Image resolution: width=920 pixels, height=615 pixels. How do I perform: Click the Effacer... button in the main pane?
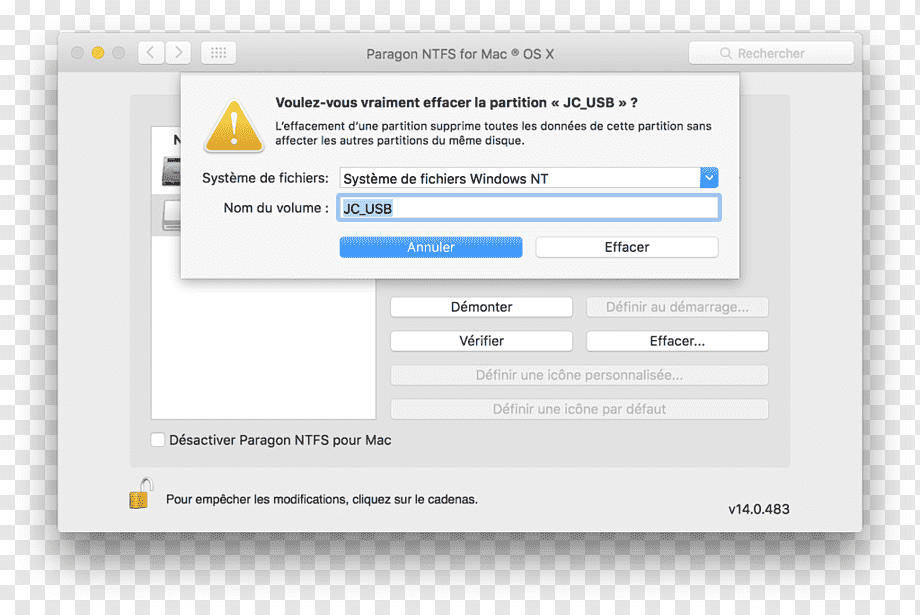(x=677, y=341)
